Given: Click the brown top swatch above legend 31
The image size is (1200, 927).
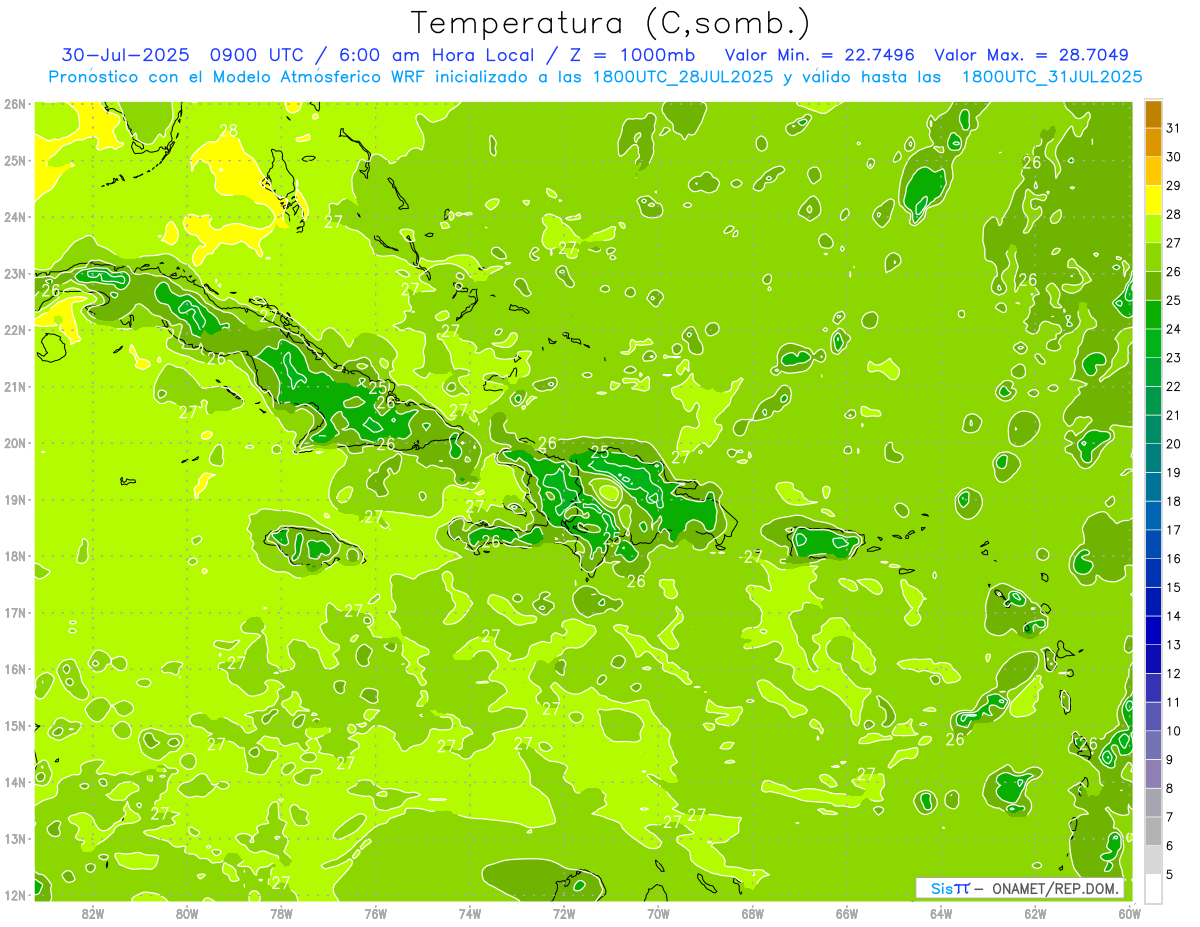Looking at the screenshot, I should [x=1153, y=114].
